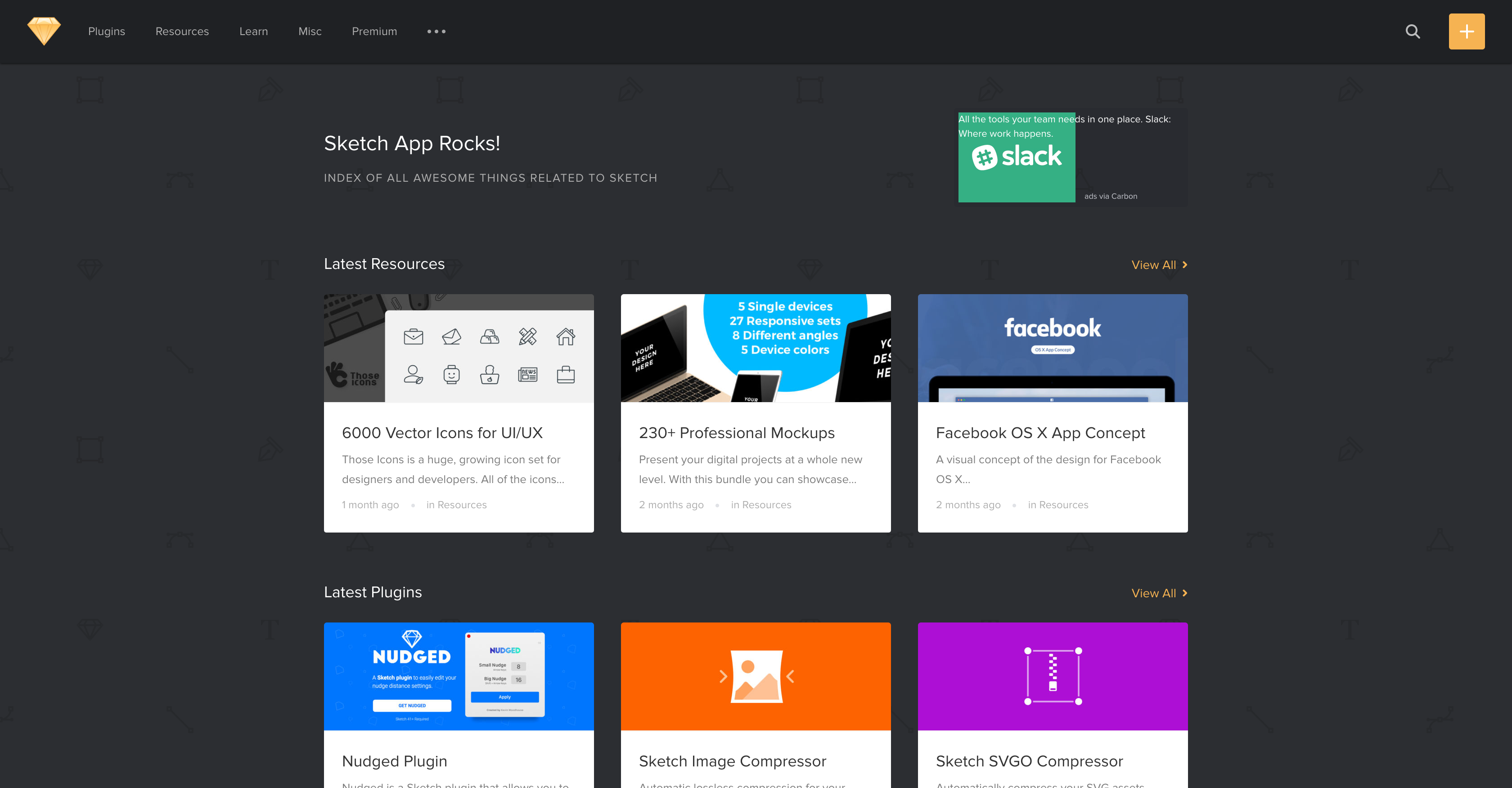Click in Resources under 6000 Vector Icons
This screenshot has height=788, width=1512.
[456, 505]
